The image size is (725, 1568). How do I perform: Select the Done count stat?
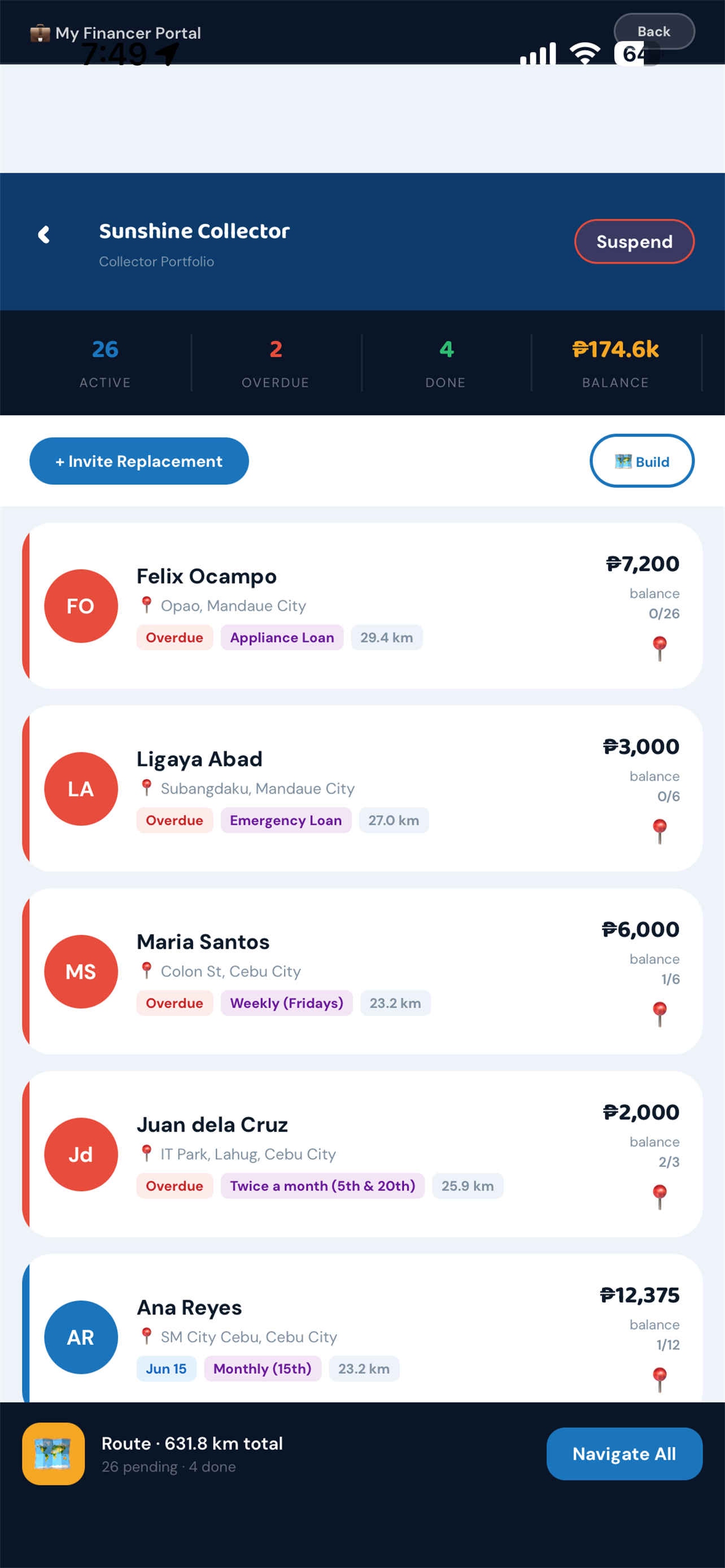pos(446,363)
